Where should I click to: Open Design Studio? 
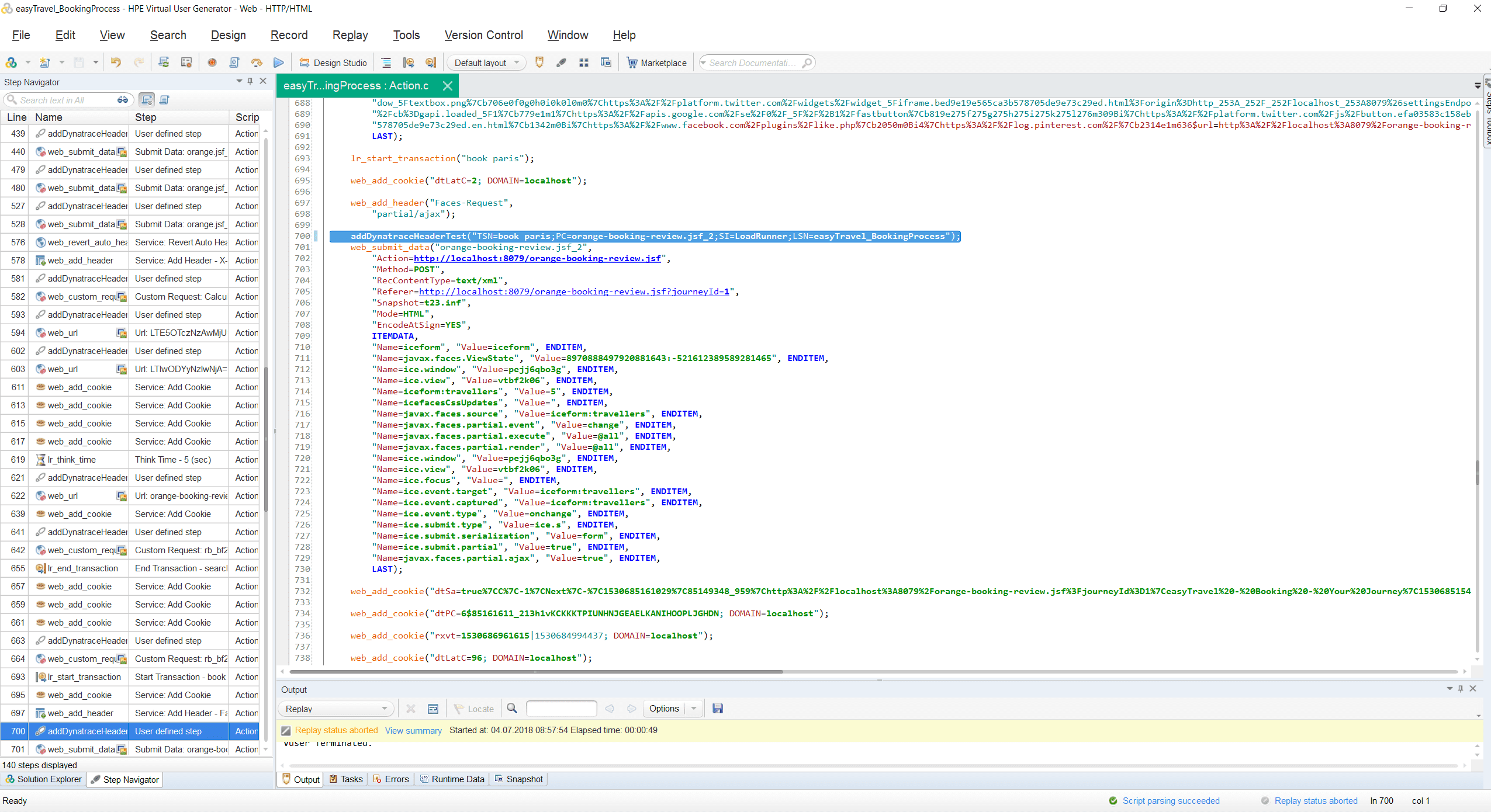[333, 63]
